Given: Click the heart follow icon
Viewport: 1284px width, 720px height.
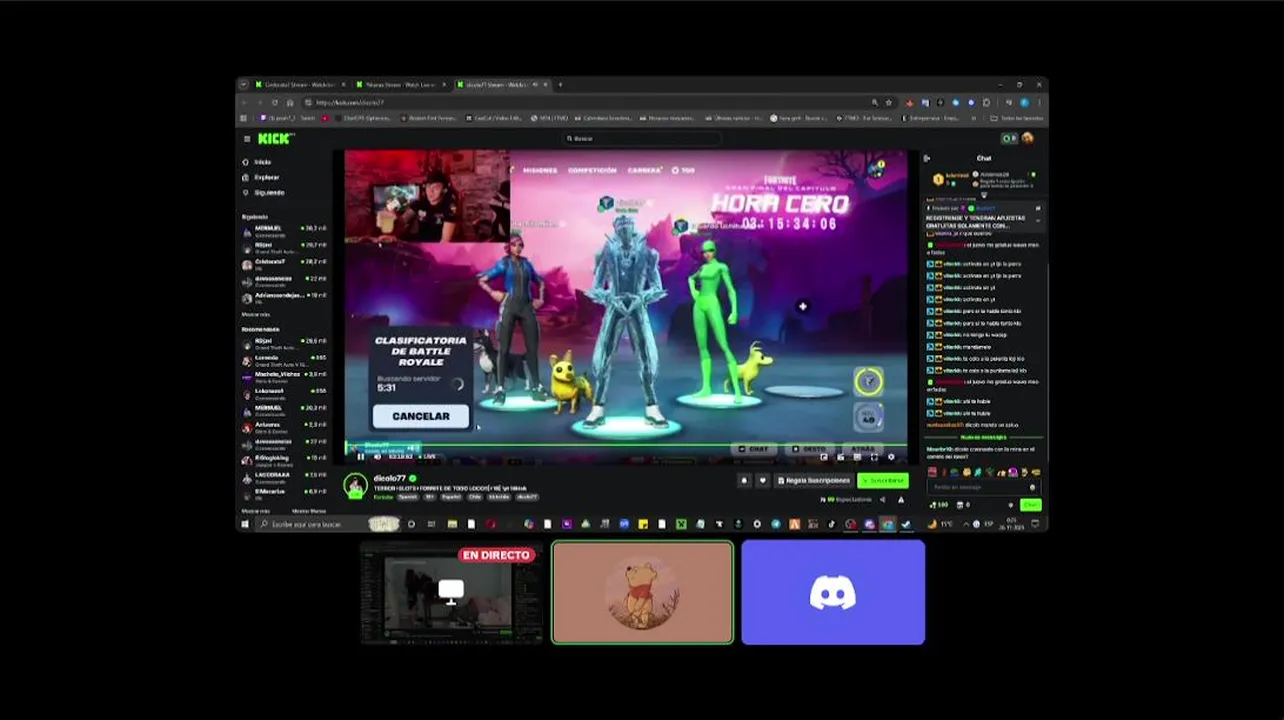Looking at the screenshot, I should tap(762, 481).
